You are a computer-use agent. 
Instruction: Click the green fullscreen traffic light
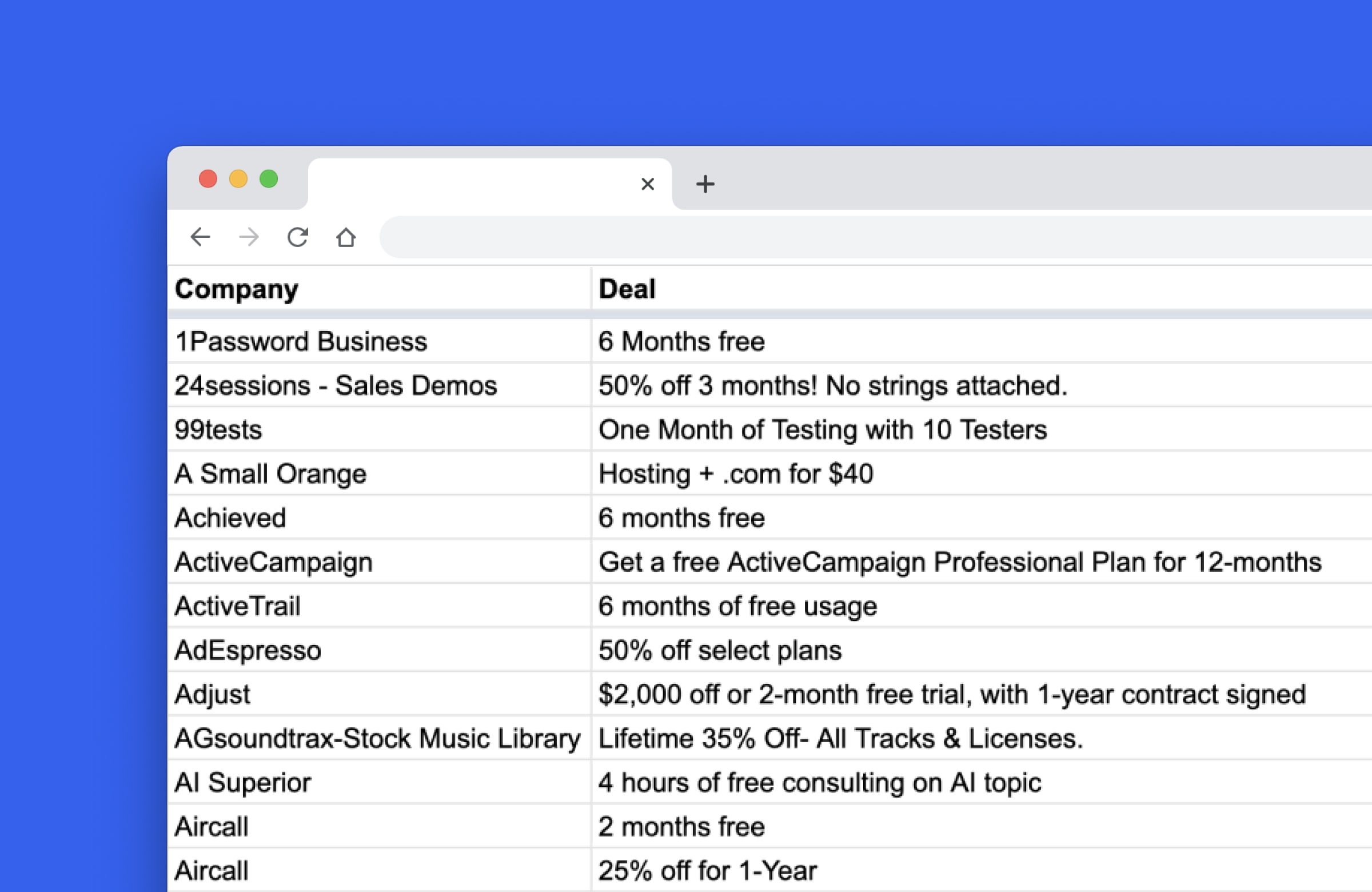tap(268, 180)
